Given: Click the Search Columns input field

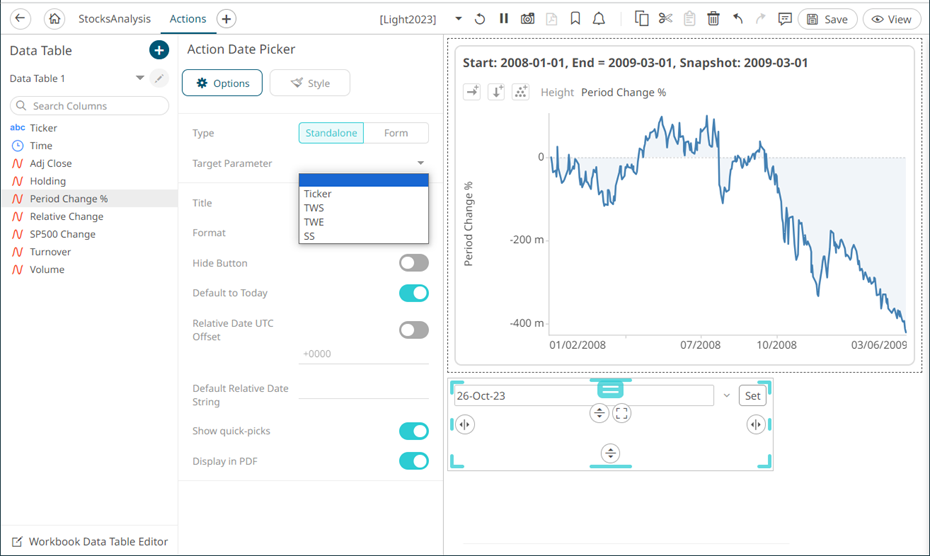Looking at the screenshot, I should pos(88,106).
